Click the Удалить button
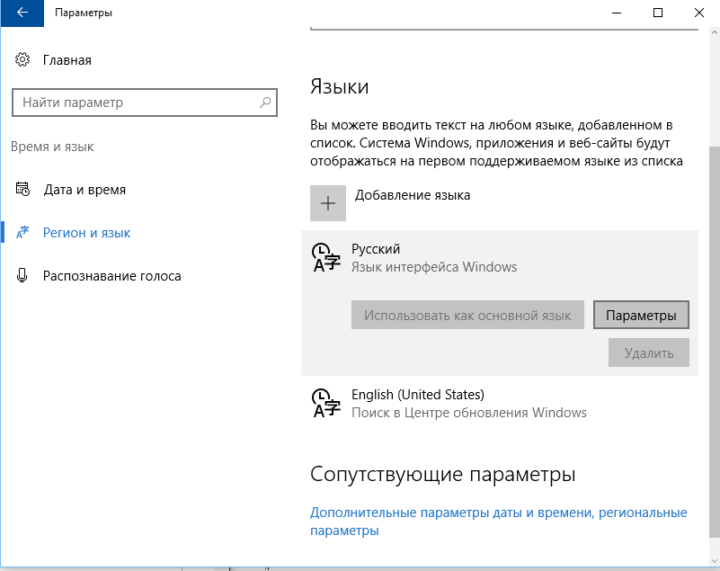Screen dimensions: 720x571 tap(649, 353)
